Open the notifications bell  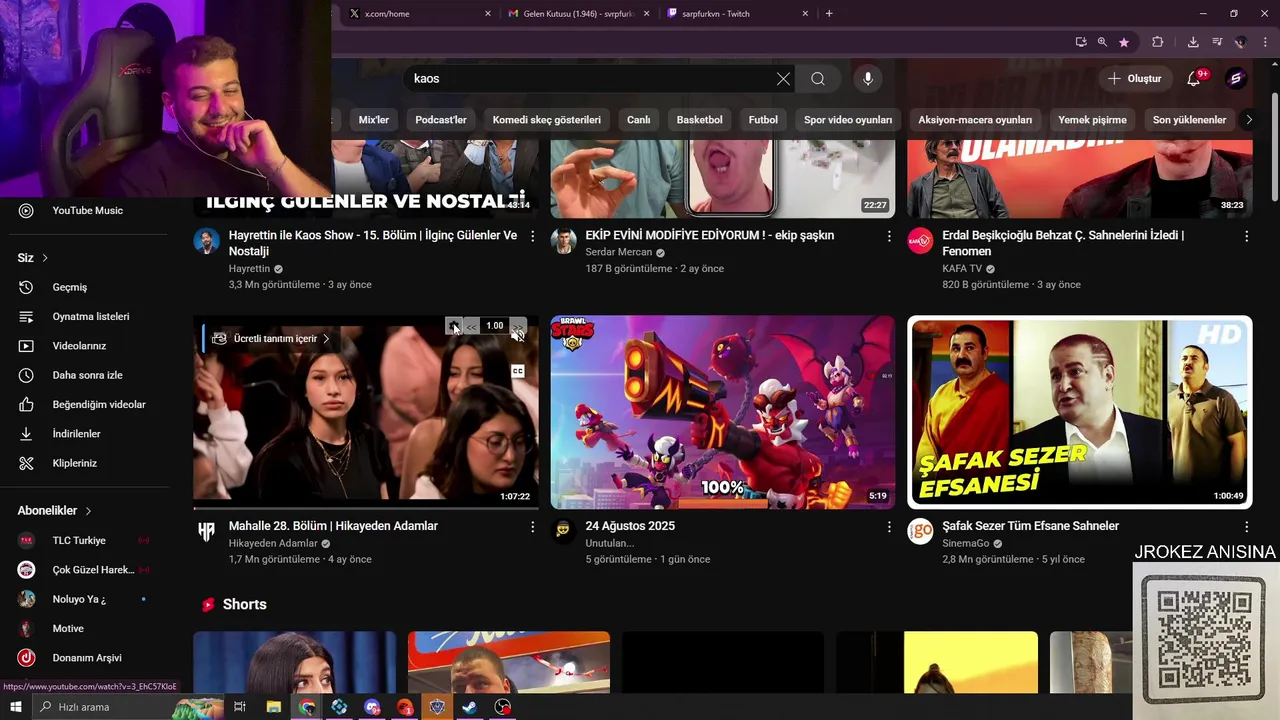[x=1193, y=79]
